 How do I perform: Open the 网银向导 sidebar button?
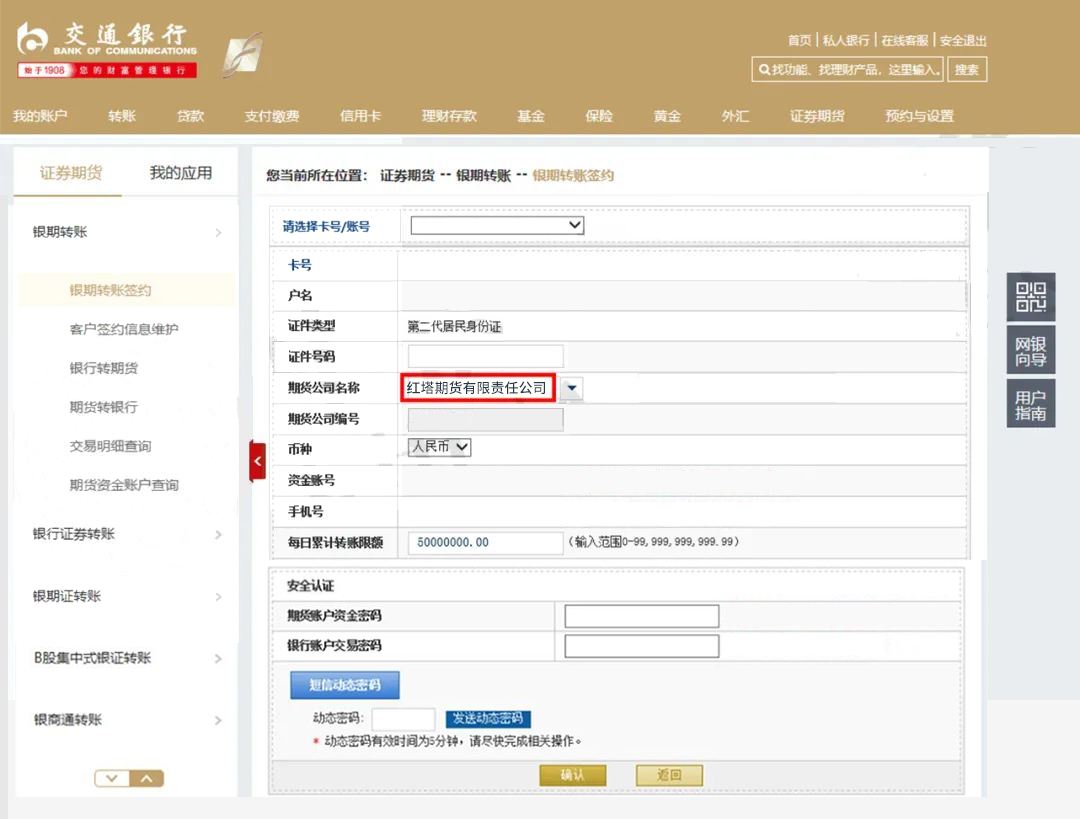[1030, 351]
